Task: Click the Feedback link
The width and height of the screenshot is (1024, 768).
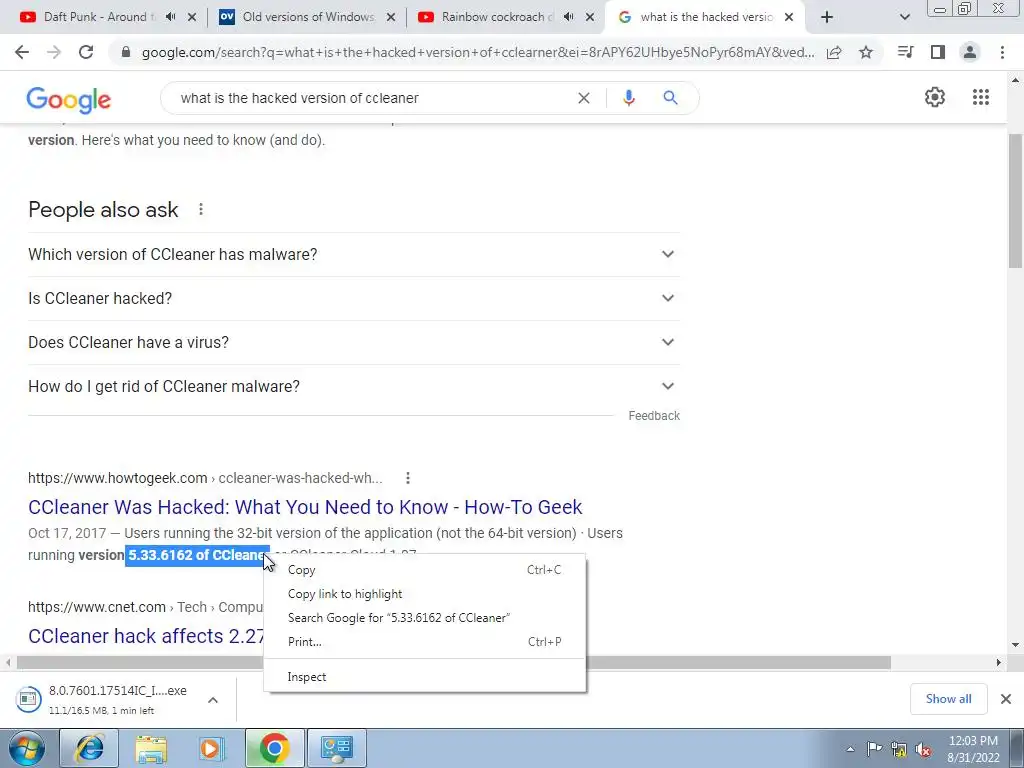Action: [x=654, y=416]
